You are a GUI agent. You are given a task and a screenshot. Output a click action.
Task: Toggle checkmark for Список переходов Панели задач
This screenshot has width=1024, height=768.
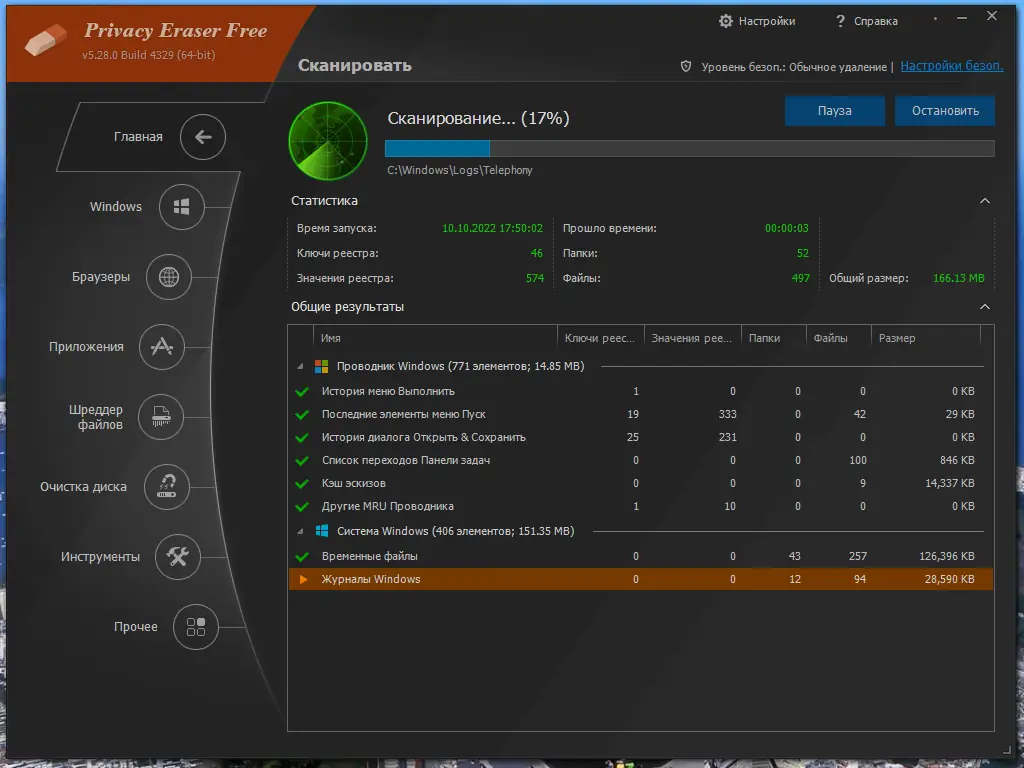click(302, 460)
